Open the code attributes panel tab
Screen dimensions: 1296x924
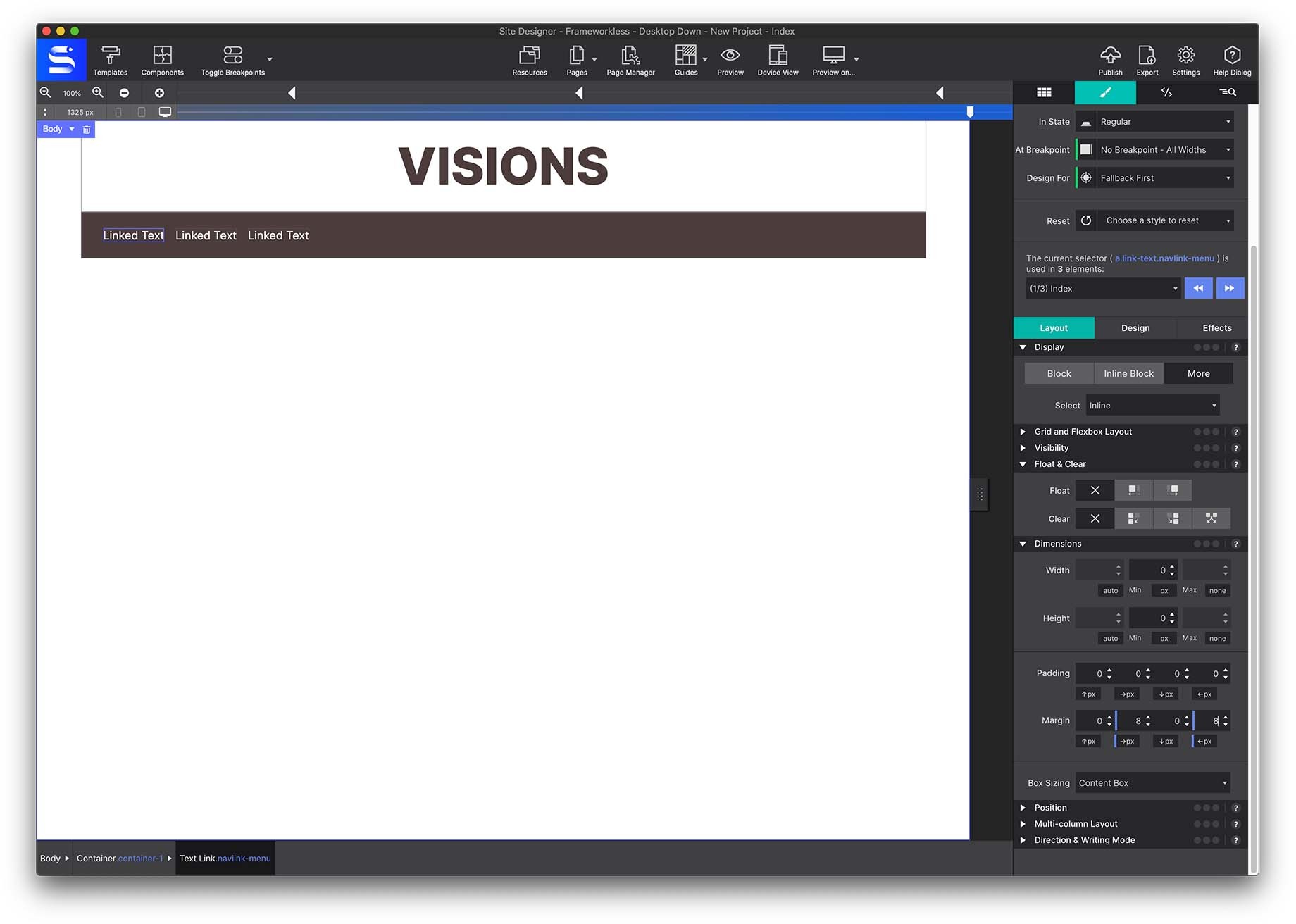[x=1166, y=92]
